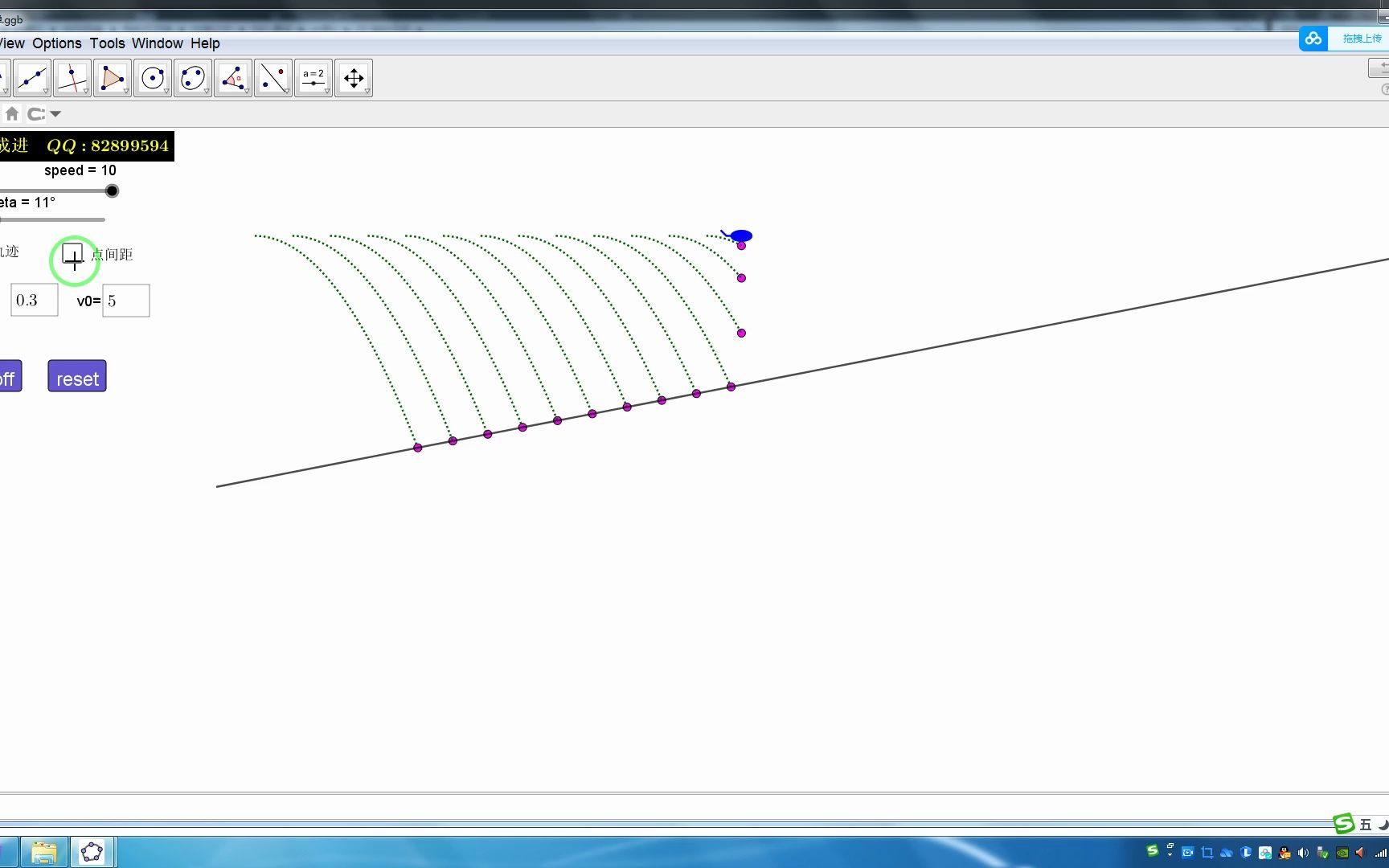Viewport: 1389px width, 868px height.
Task: Click the Baidu cloud upload icon
Action: [1313, 39]
